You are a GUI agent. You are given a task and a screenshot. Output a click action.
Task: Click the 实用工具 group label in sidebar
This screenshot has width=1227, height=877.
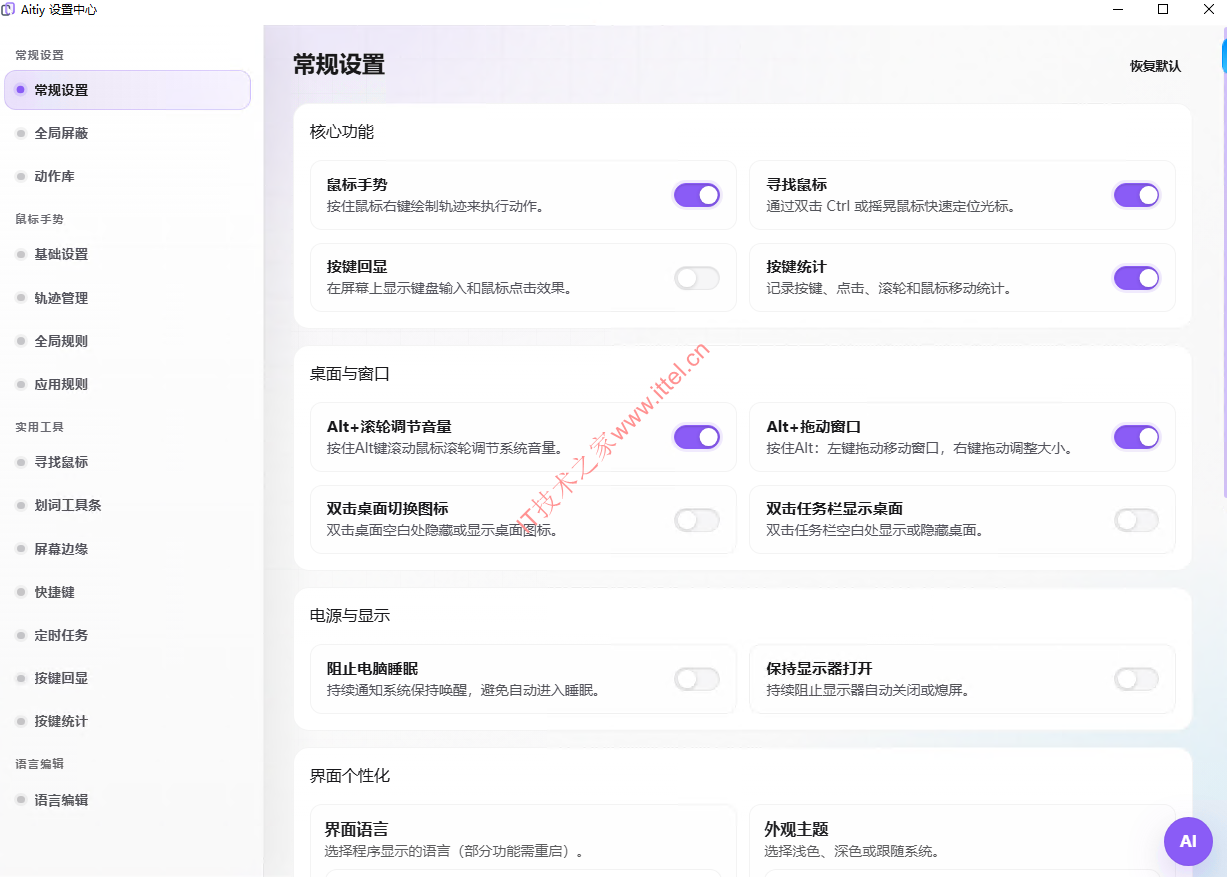(39, 427)
